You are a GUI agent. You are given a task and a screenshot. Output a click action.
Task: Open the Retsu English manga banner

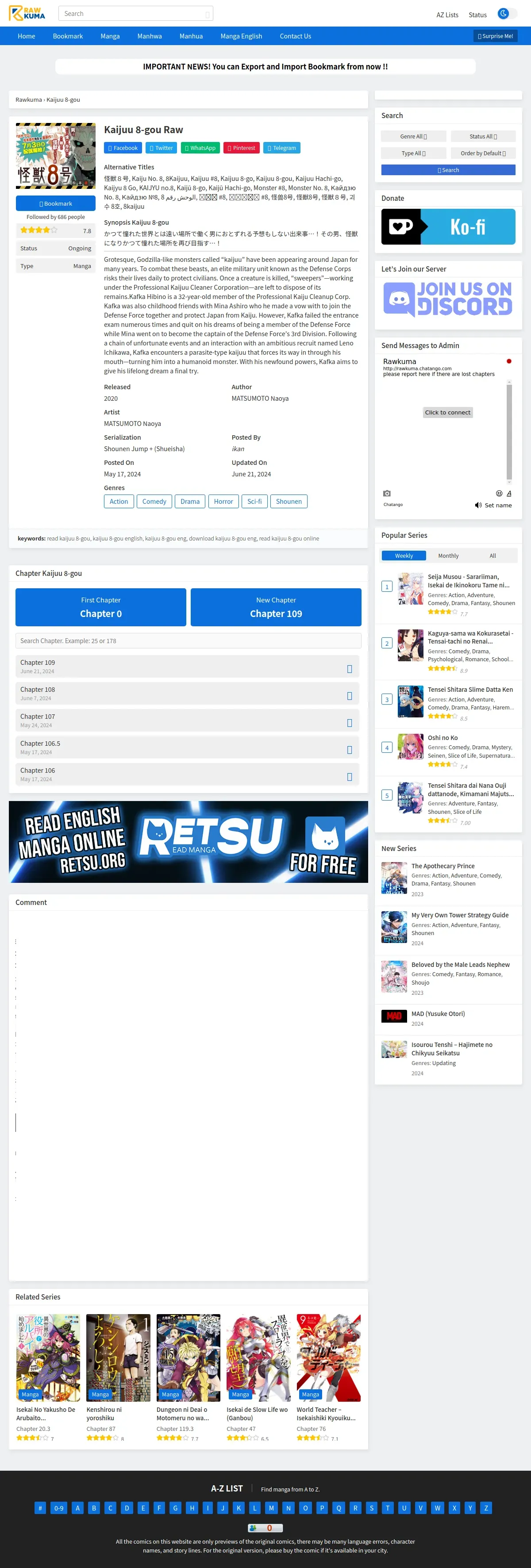tap(188, 842)
